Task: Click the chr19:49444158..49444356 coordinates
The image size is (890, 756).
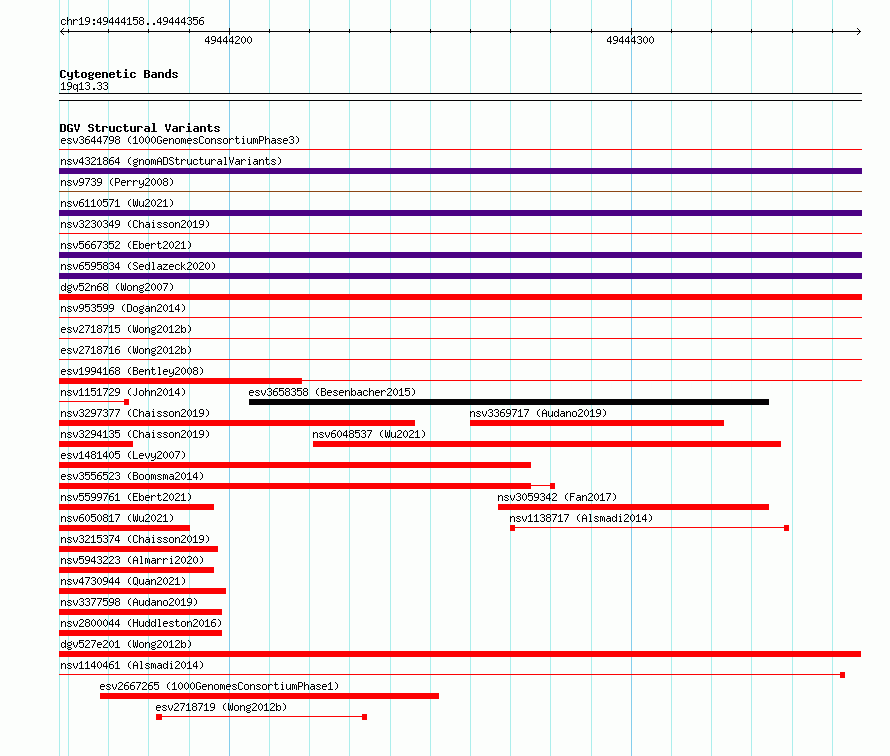Action: click(132, 22)
